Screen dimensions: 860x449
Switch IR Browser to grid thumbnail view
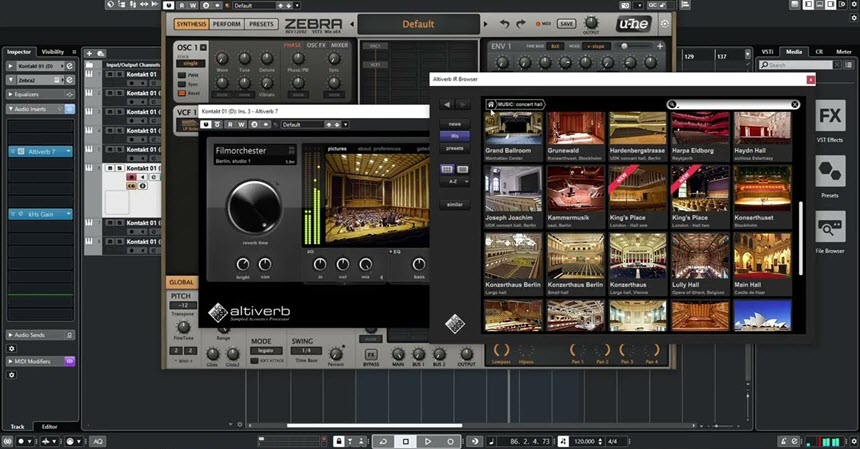coord(447,169)
